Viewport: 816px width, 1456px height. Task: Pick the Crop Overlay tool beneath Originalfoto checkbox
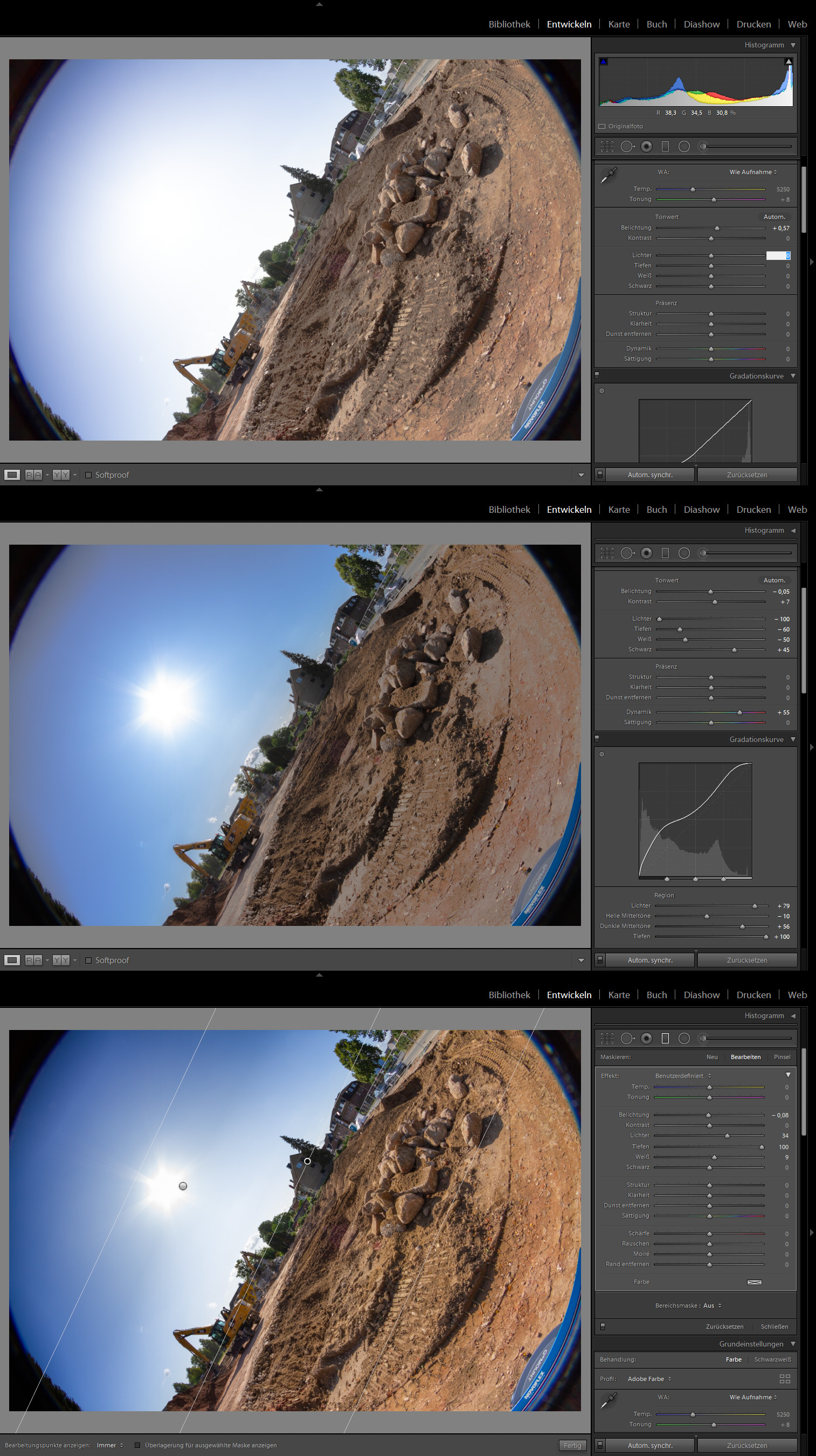[607, 146]
